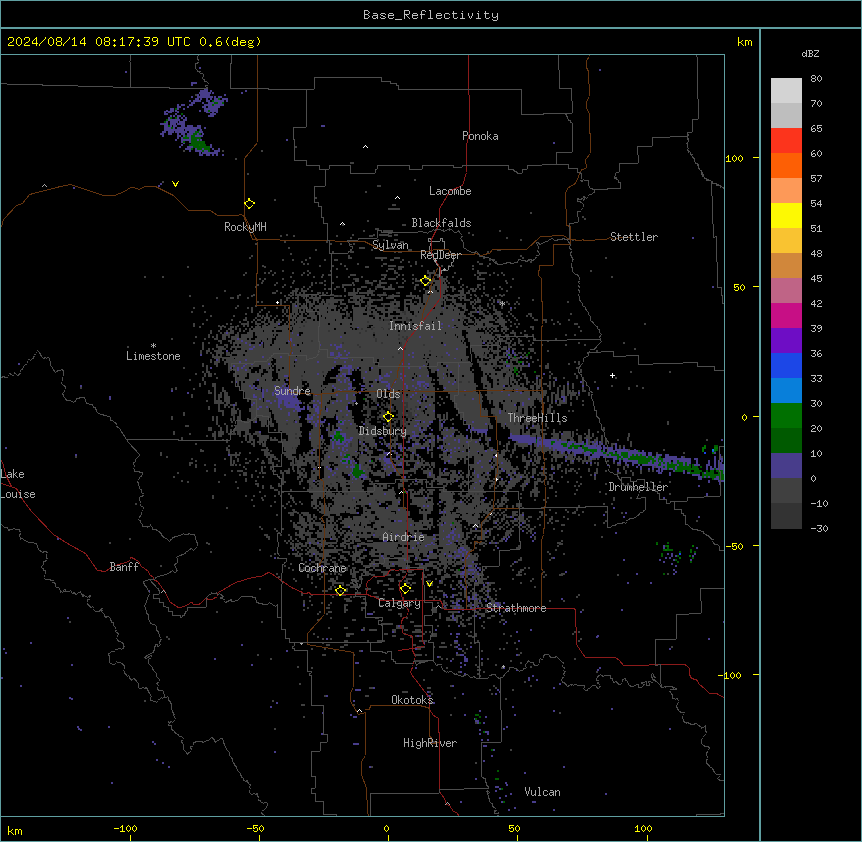Click the 0 tick on the bottom axis
This screenshot has width=862, height=842.
point(386,828)
